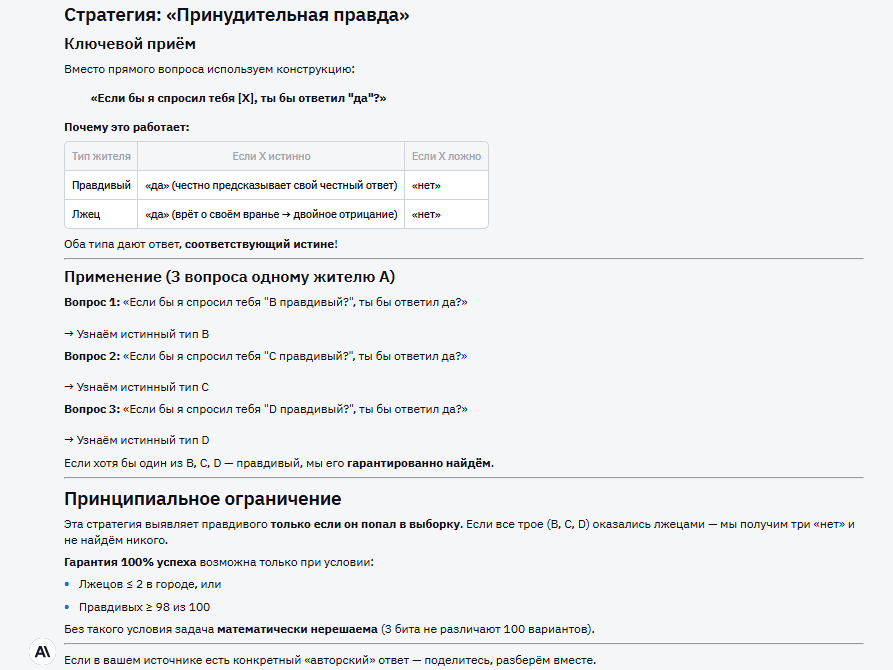Click the Anthropic logo icon at bottom left
The width and height of the screenshot is (893, 670).
pyautogui.click(x=42, y=651)
